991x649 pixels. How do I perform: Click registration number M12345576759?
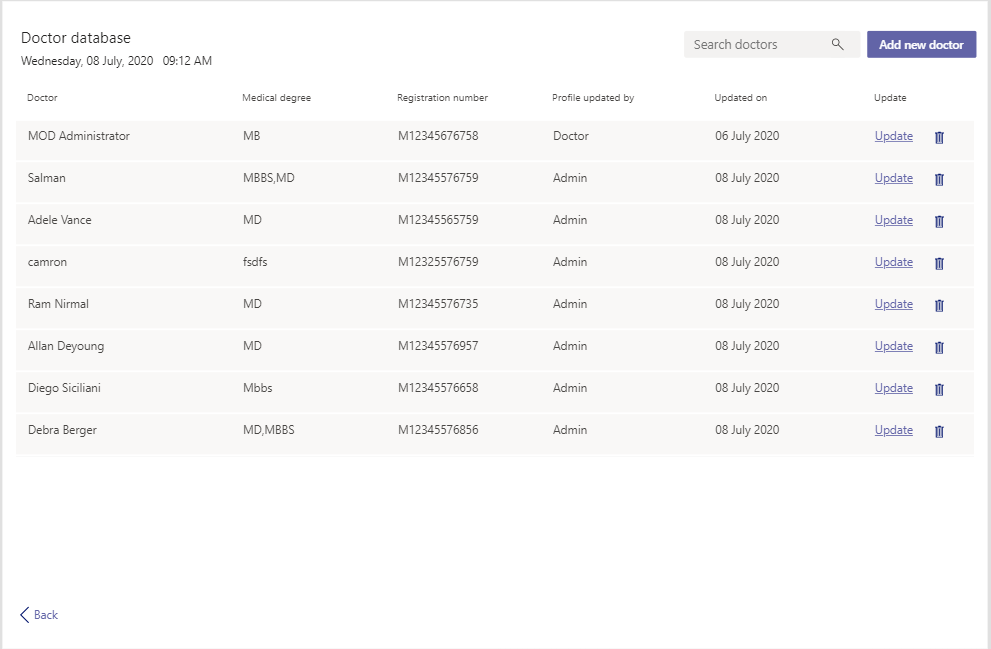coord(438,178)
